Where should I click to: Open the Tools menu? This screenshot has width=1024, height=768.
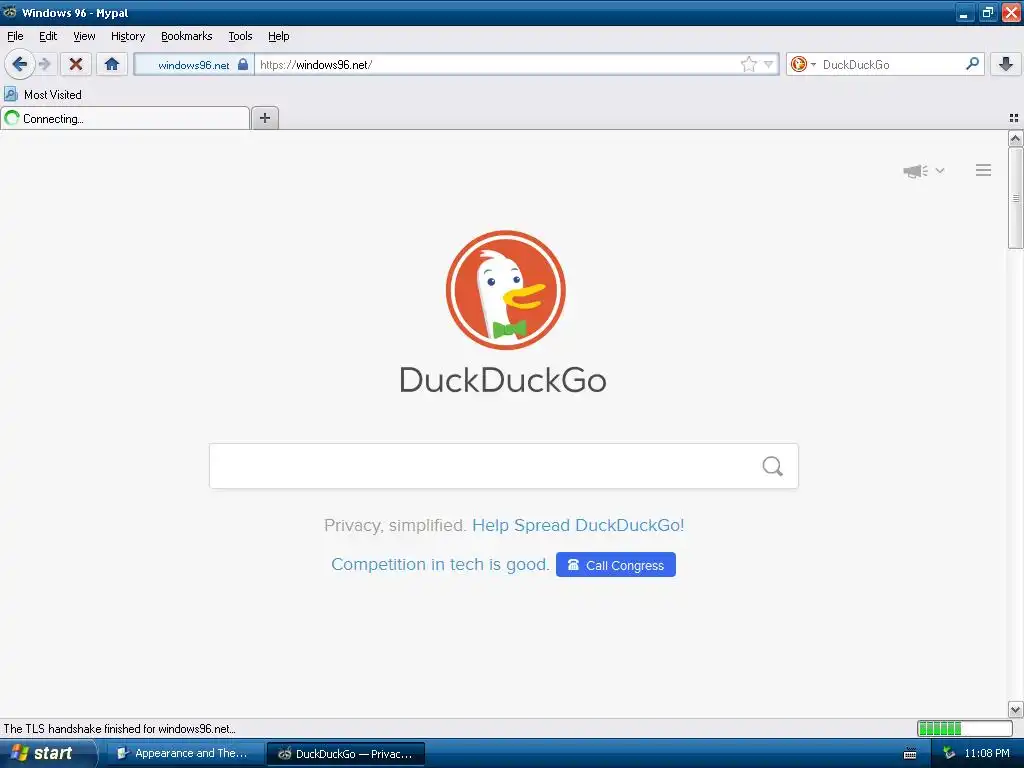click(240, 36)
